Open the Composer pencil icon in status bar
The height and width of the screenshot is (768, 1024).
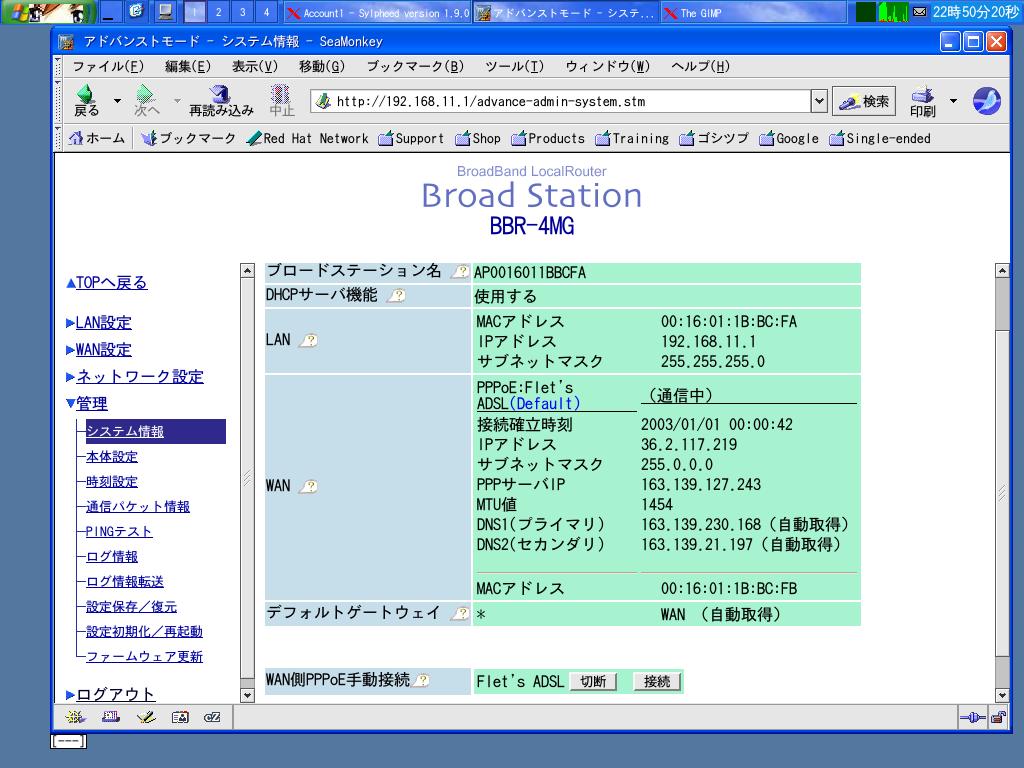(145, 717)
